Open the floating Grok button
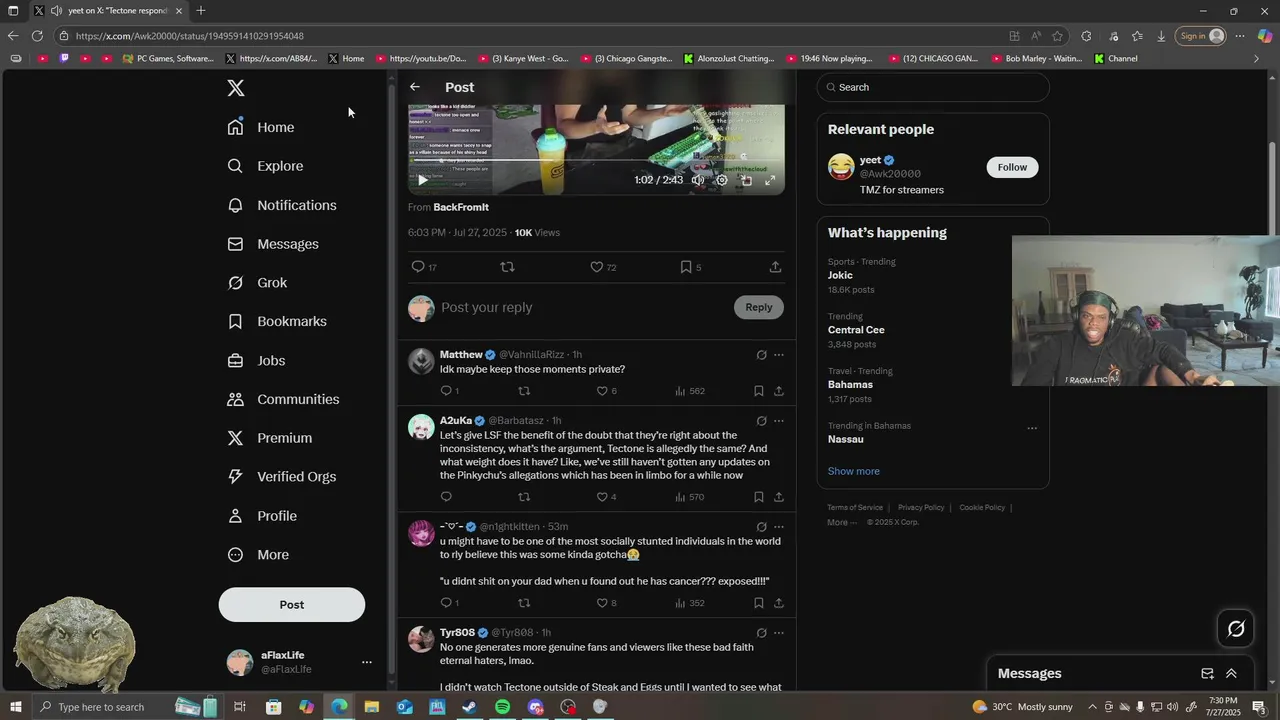The image size is (1280, 720). (x=1236, y=629)
